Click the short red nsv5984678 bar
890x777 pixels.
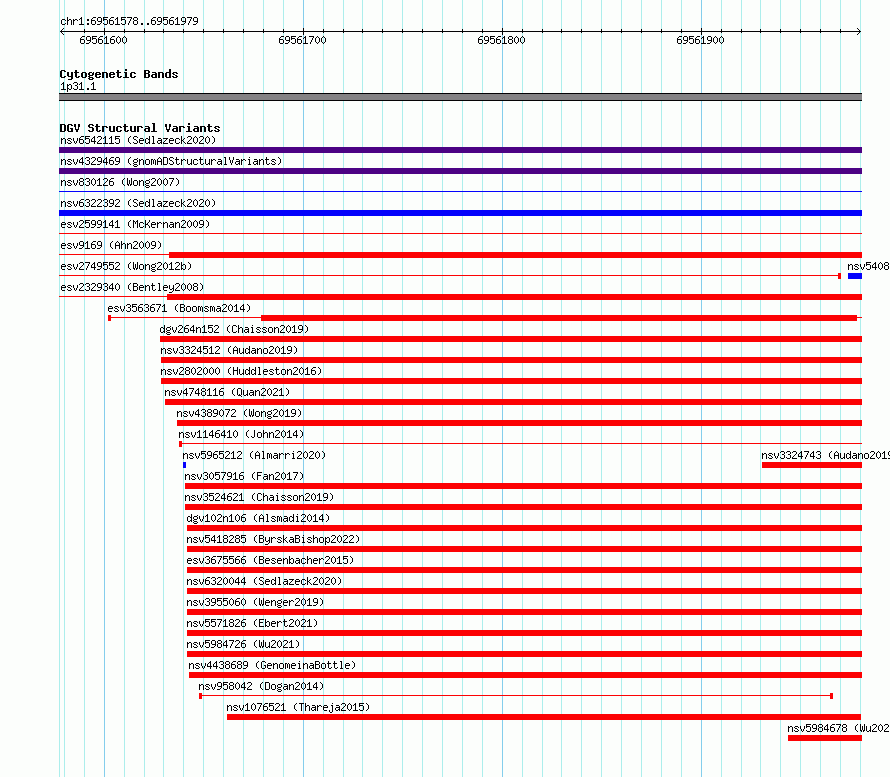tap(825, 738)
